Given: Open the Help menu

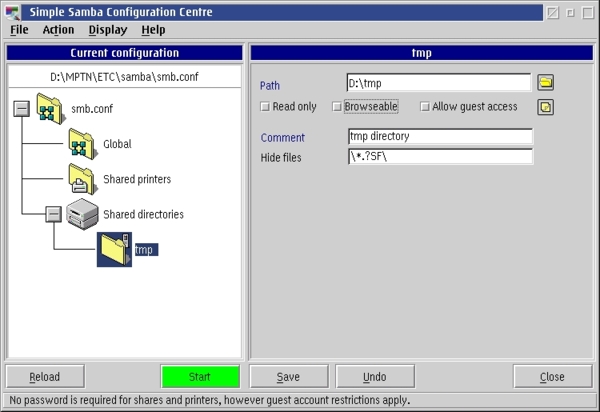Looking at the screenshot, I should [153, 30].
